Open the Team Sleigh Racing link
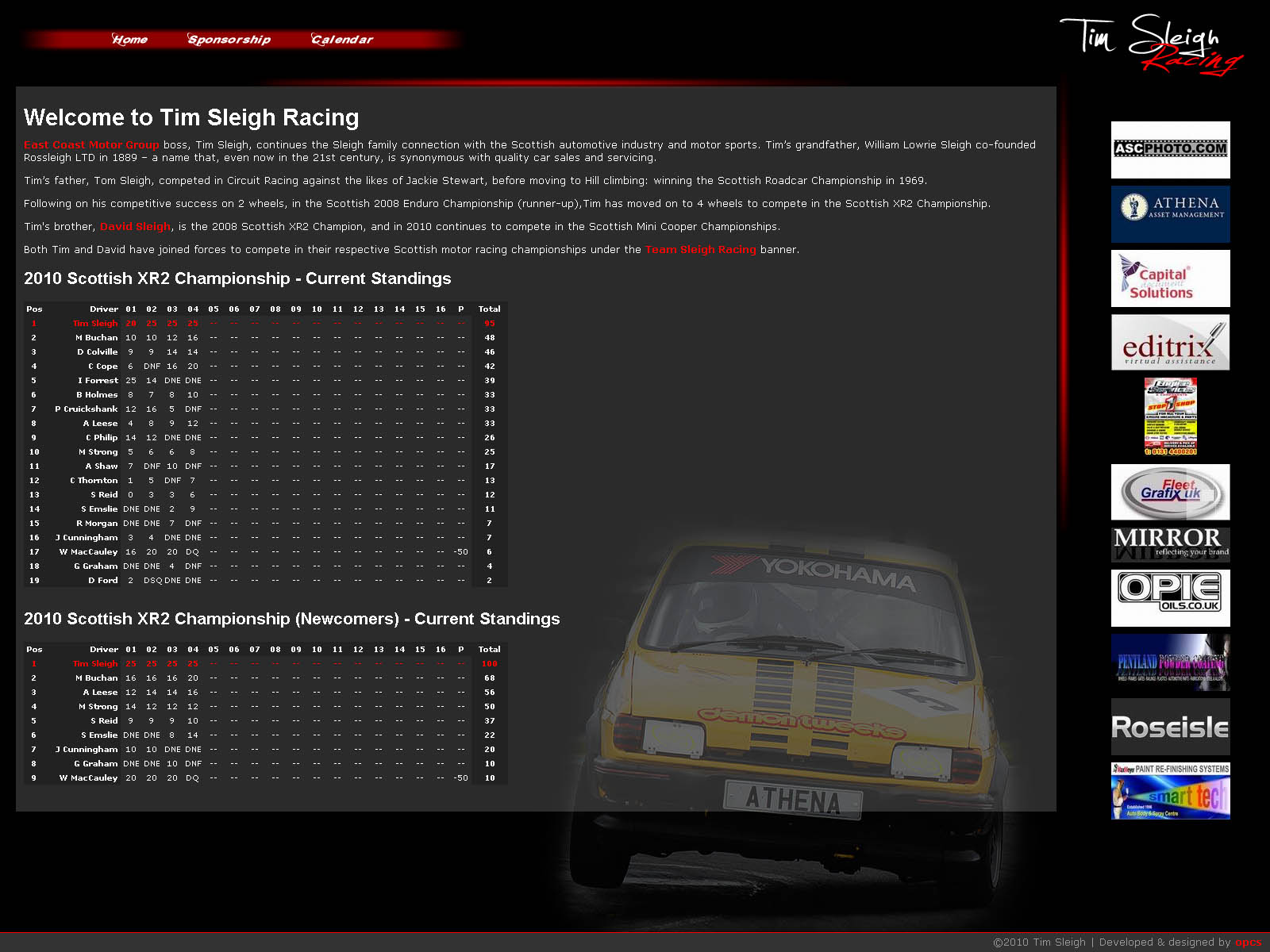The image size is (1270, 952). pos(700,250)
